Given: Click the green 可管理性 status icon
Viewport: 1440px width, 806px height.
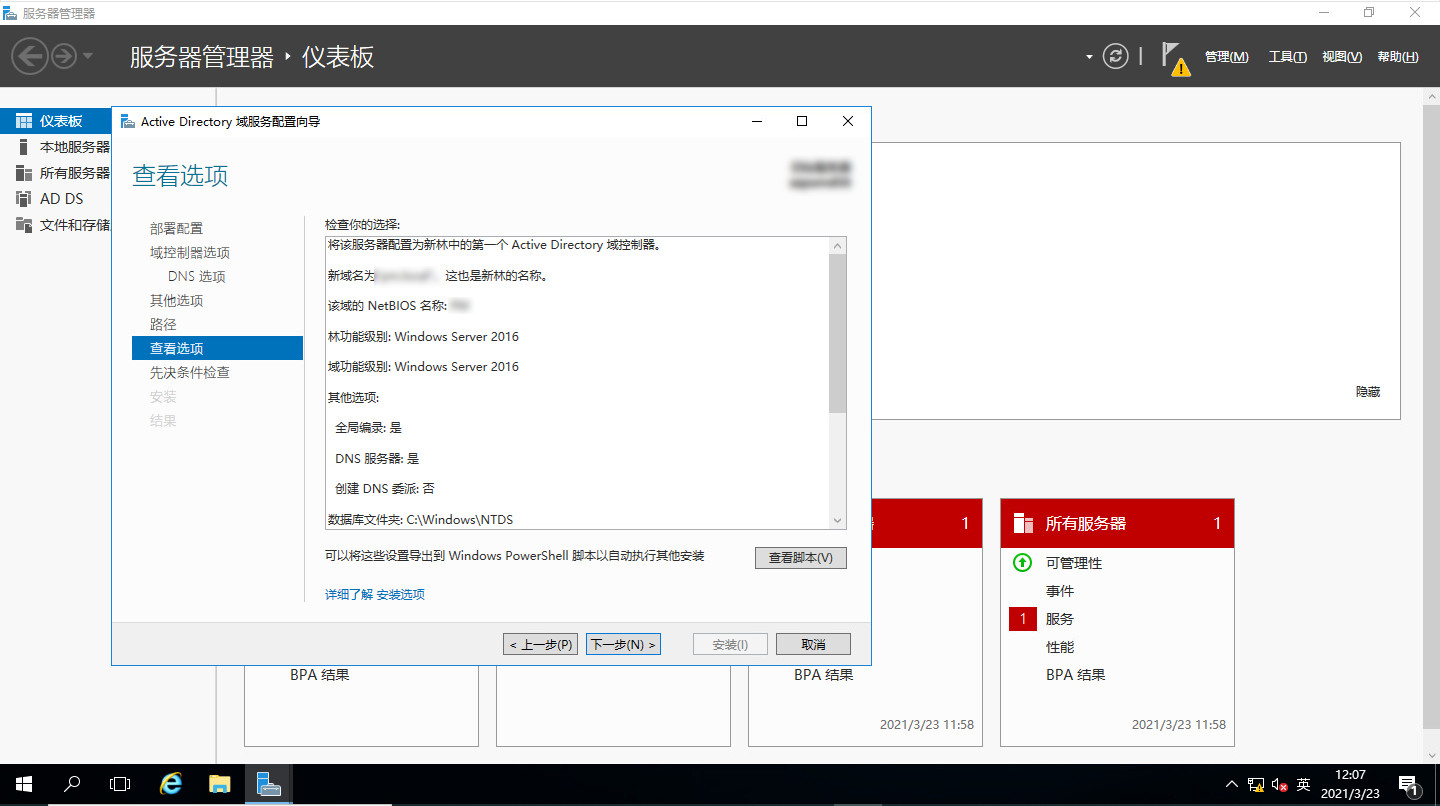Looking at the screenshot, I should point(1022,563).
